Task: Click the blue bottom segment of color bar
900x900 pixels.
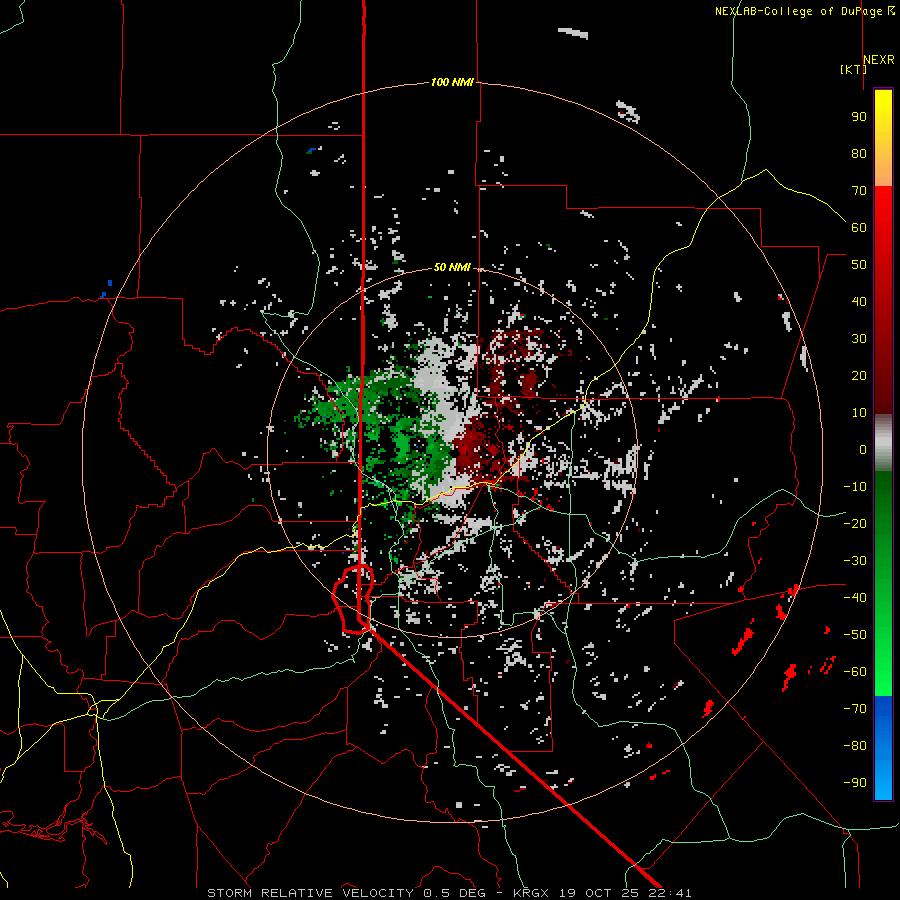Action: tap(883, 748)
